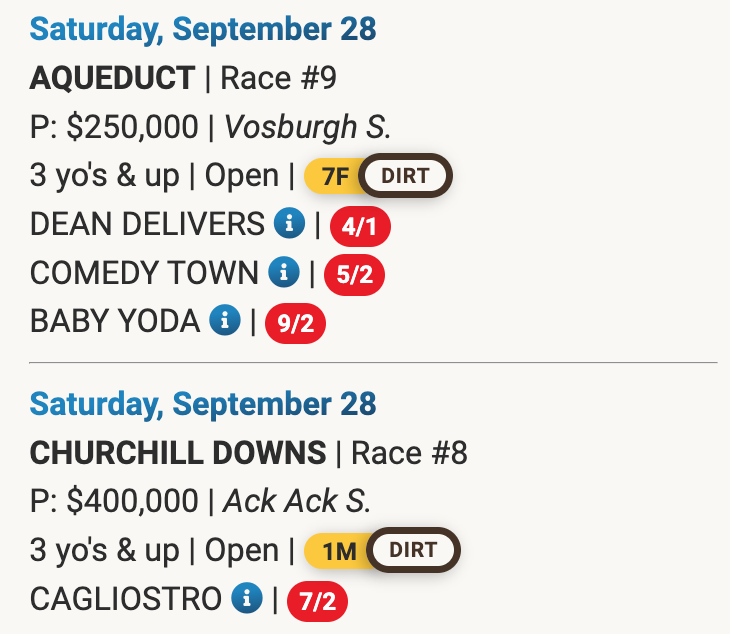This screenshot has height=634, width=730.
Task: Click the Vosburgh S. race name
Action: click(308, 127)
